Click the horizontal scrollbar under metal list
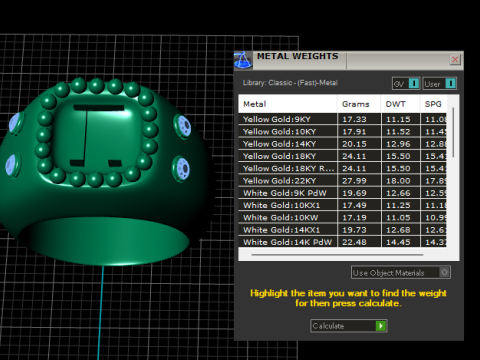 point(337,255)
